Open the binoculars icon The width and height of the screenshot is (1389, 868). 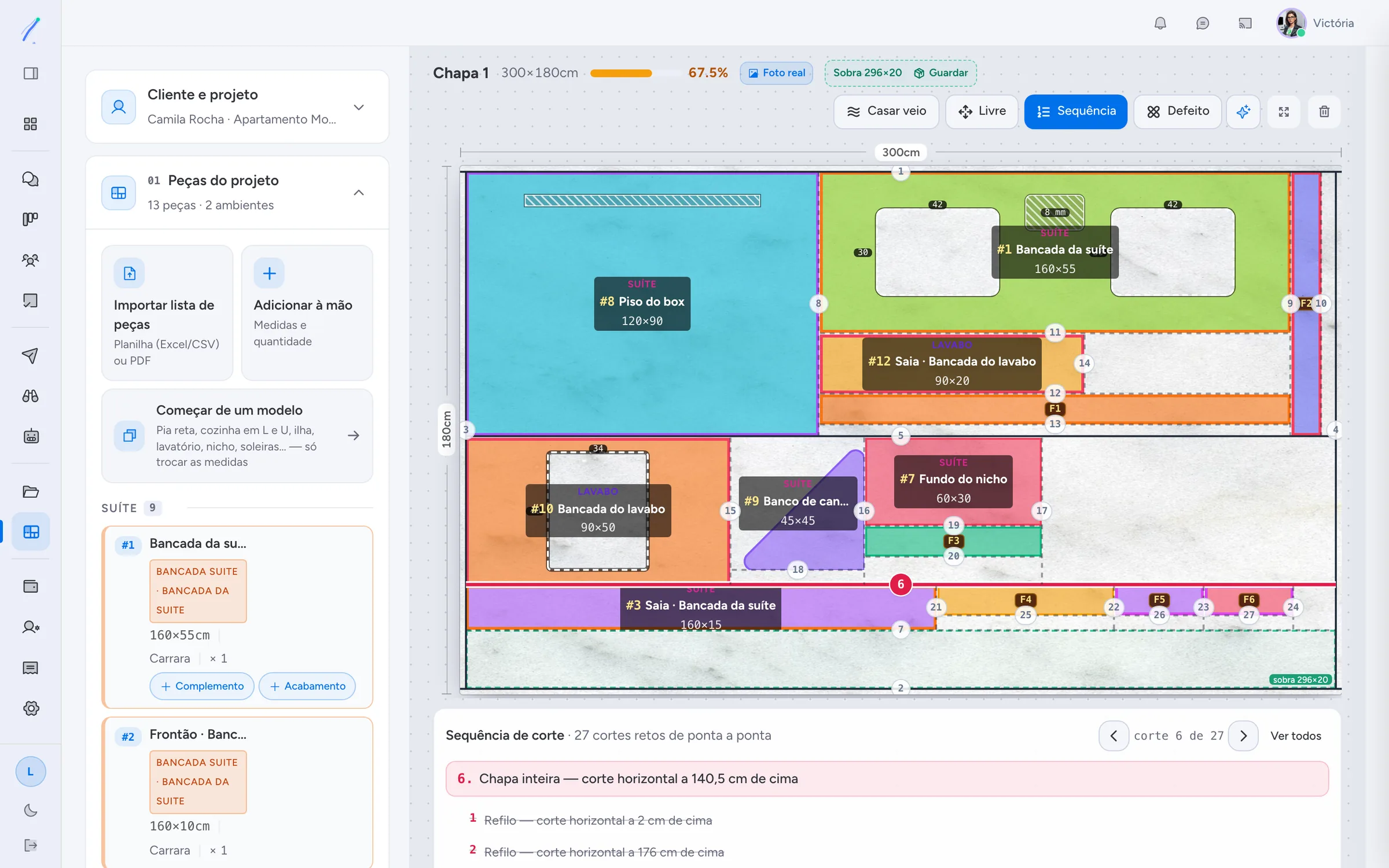(x=31, y=396)
